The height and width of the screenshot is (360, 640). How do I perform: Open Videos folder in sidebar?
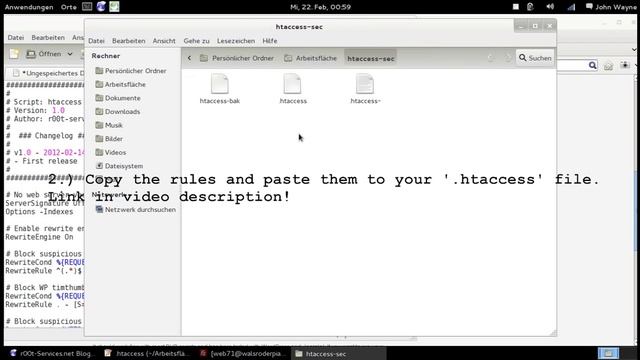tap(111, 152)
